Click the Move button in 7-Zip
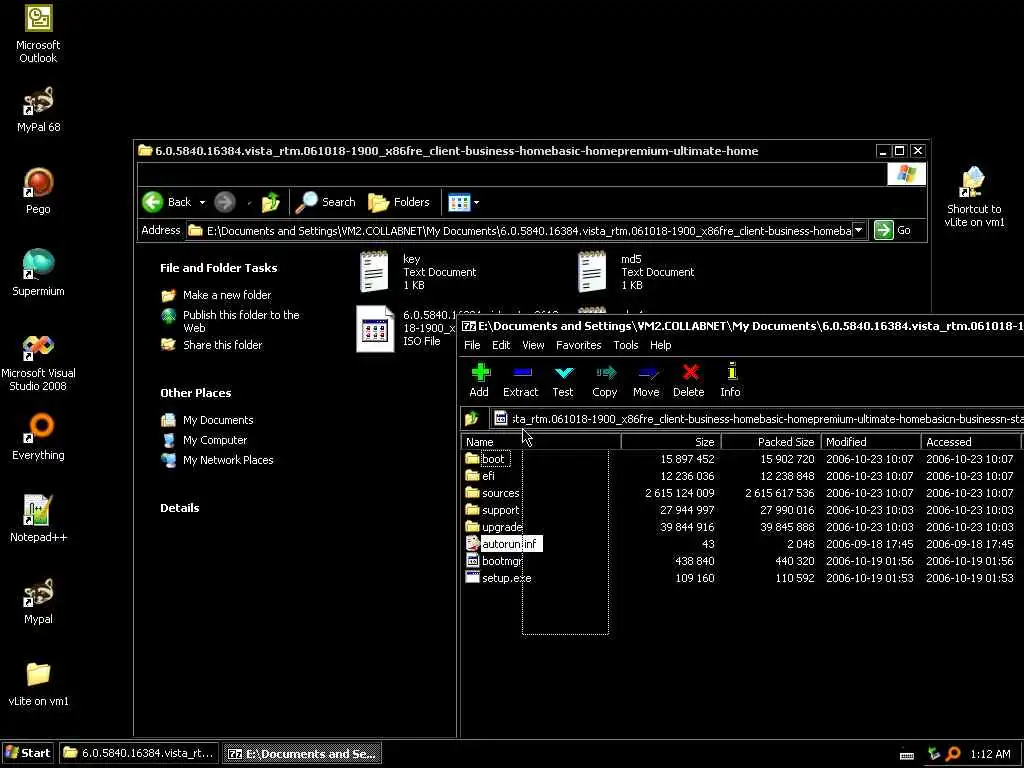Viewport: 1024px width, 768px height. tap(646, 381)
